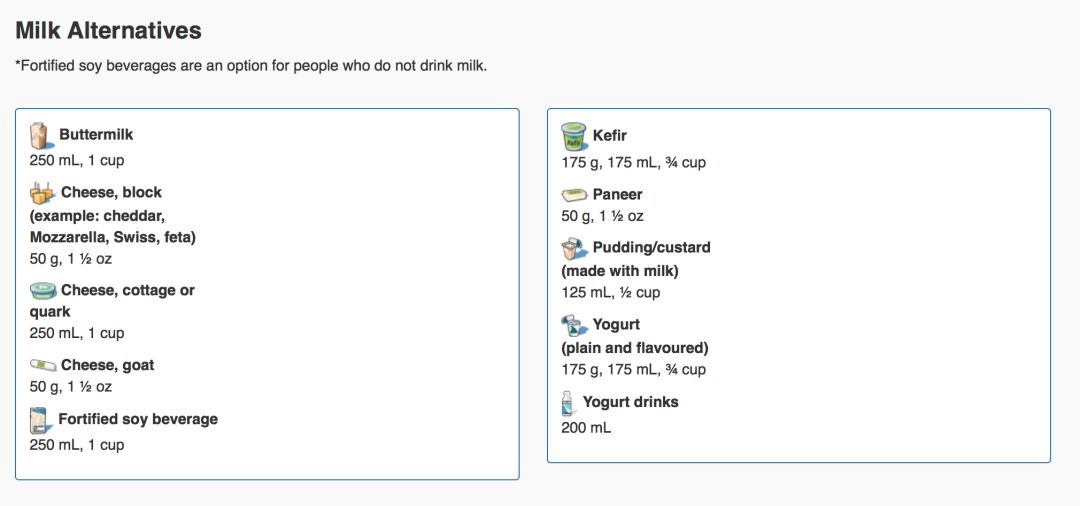Select the Fortified soy beverage label
The height and width of the screenshot is (506, 1080).
click(138, 419)
